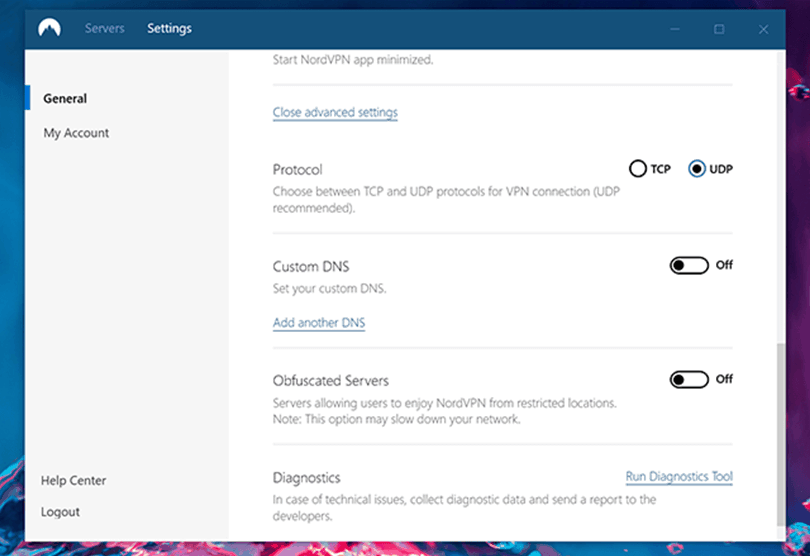The width and height of the screenshot is (810, 556).
Task: Turn on the Custom DNS toggle
Action: tap(689, 265)
